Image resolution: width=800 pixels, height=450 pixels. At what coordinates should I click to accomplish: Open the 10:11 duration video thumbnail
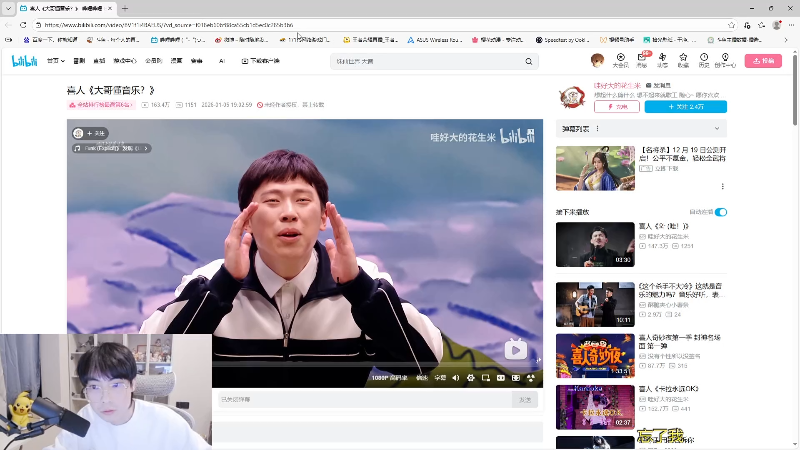tap(595, 305)
